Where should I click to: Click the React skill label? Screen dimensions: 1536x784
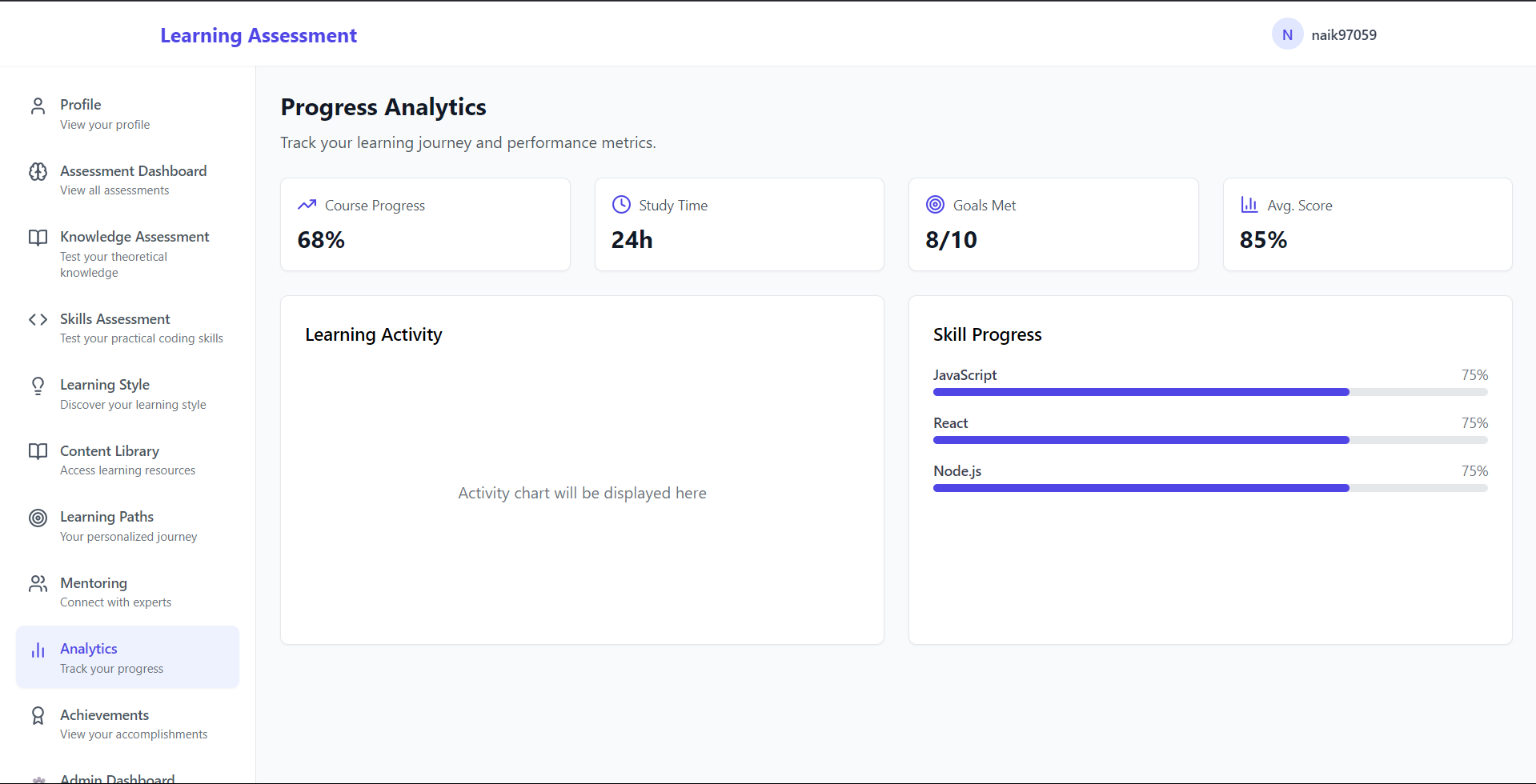tap(950, 423)
